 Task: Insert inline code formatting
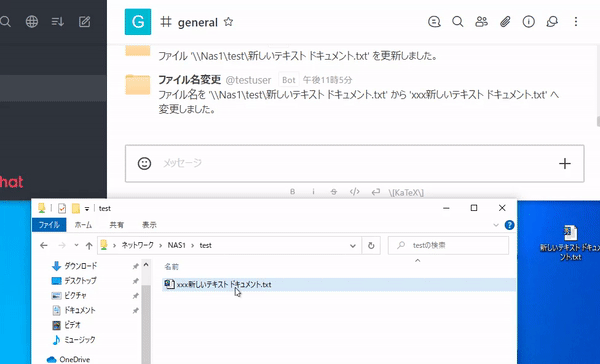pos(355,192)
